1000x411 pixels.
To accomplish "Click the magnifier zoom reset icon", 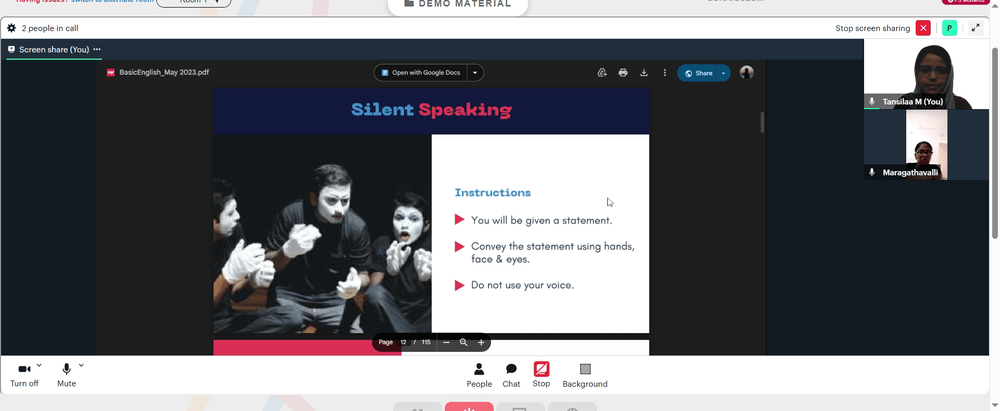I will tap(464, 343).
